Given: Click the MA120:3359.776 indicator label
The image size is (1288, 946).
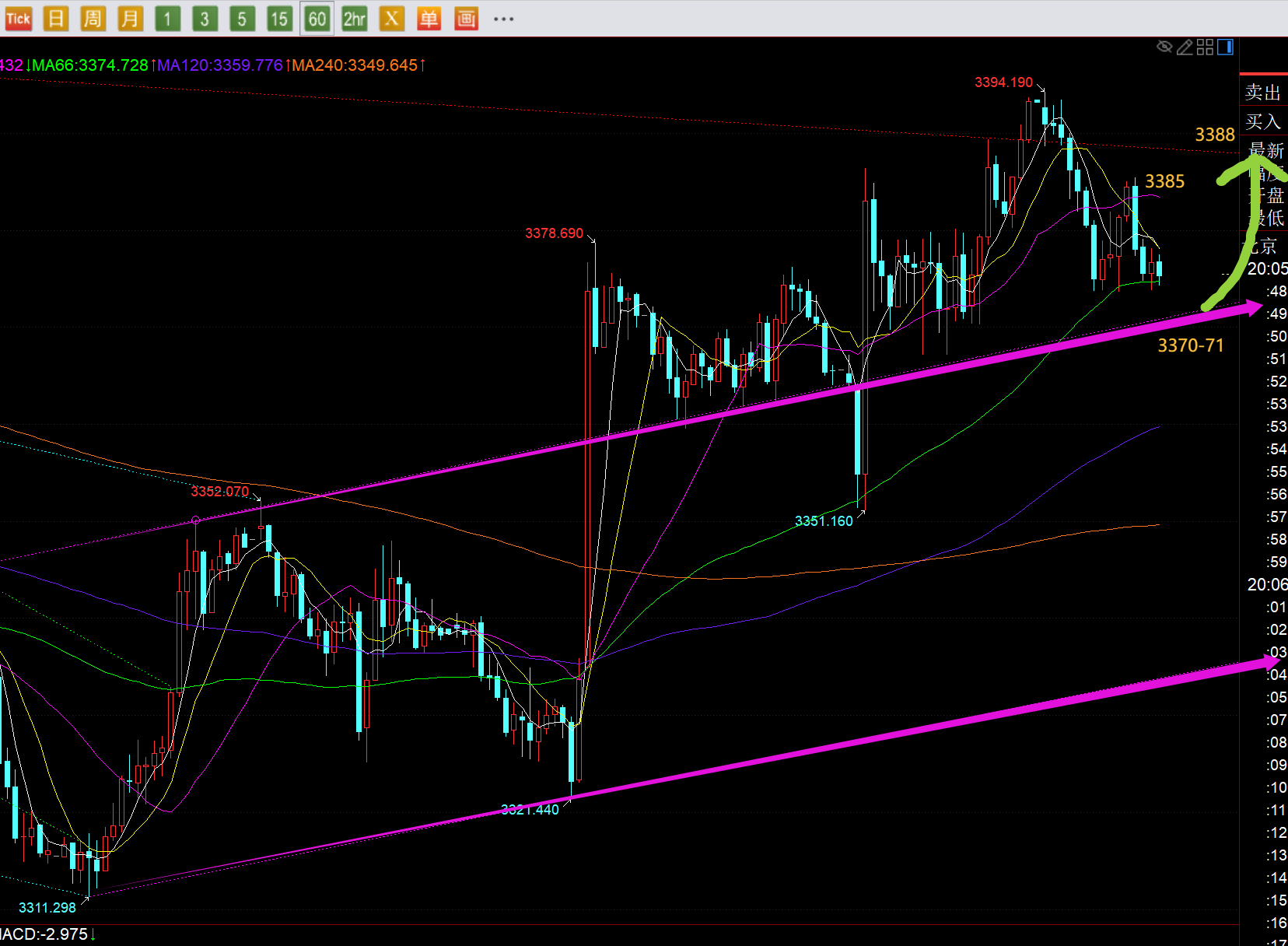Looking at the screenshot, I should [220, 65].
